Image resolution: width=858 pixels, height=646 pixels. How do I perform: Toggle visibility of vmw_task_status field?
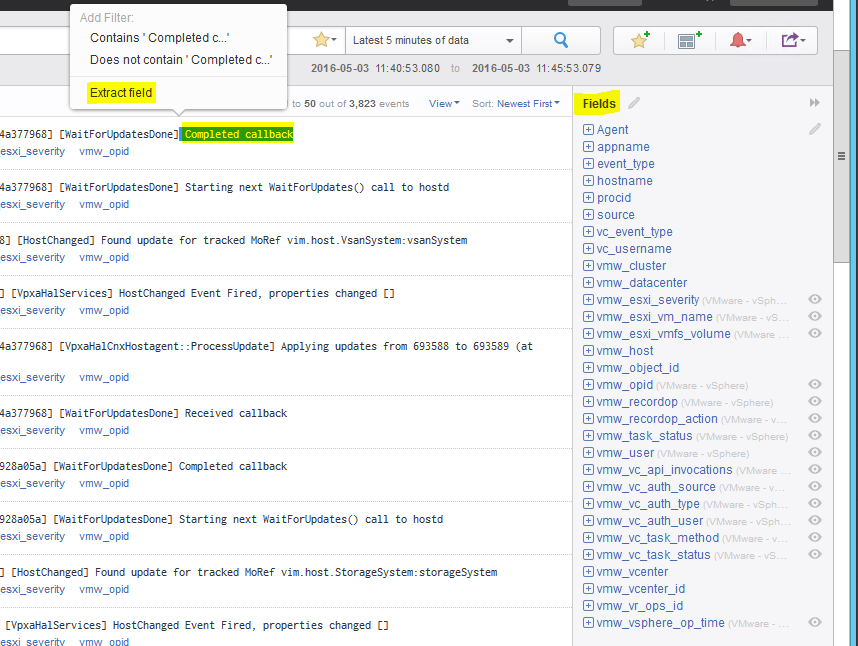[815, 435]
